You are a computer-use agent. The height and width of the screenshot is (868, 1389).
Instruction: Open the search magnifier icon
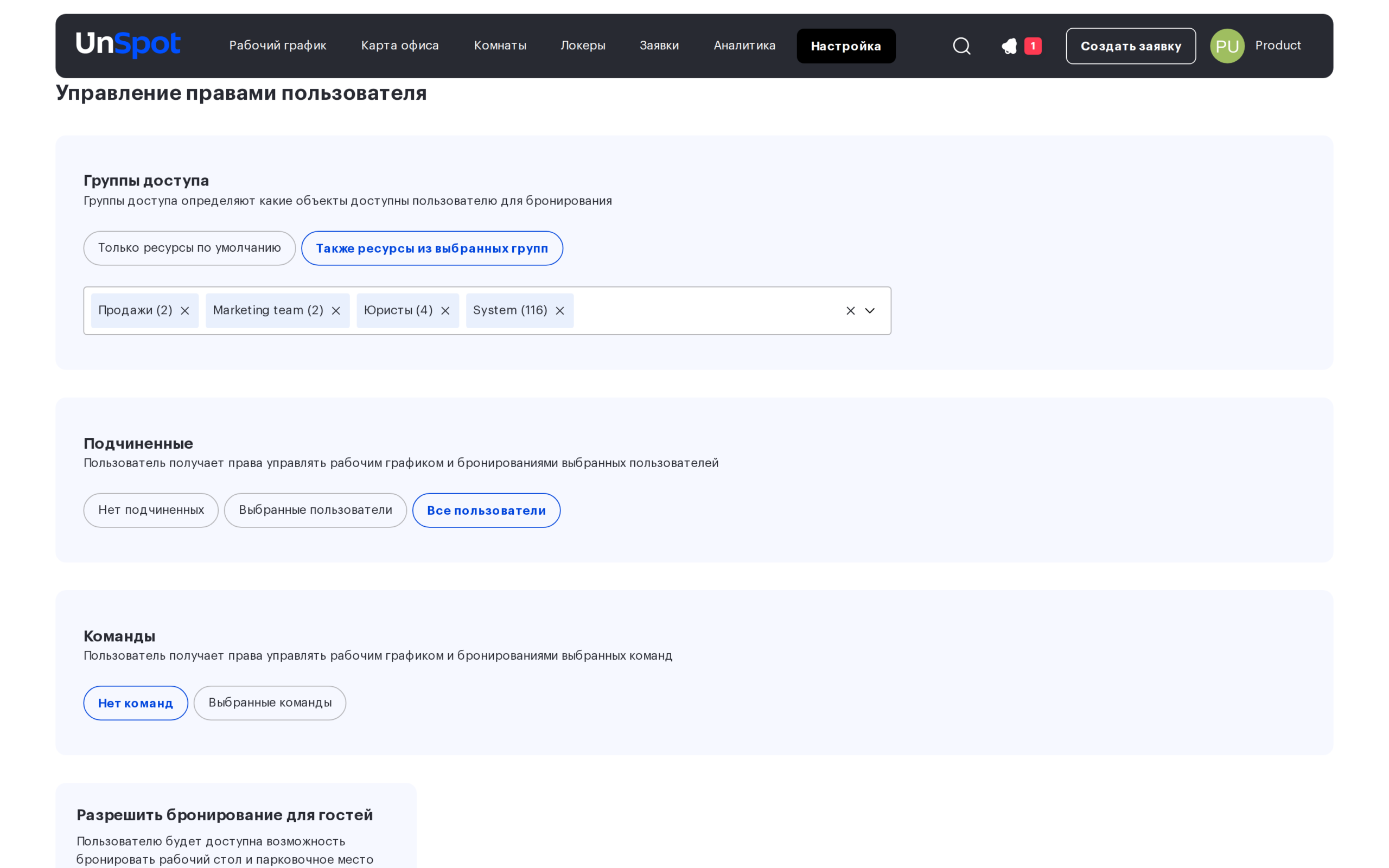coord(961,46)
